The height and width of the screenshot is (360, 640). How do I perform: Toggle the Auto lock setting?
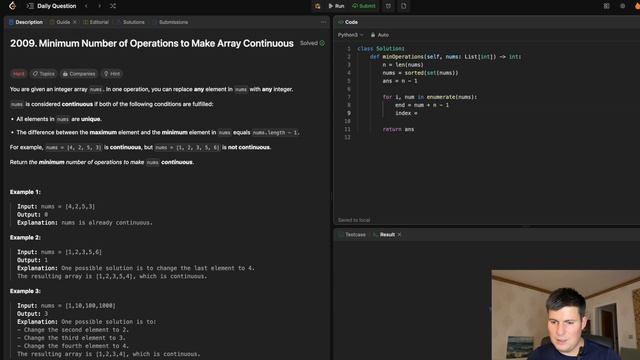tap(380, 35)
